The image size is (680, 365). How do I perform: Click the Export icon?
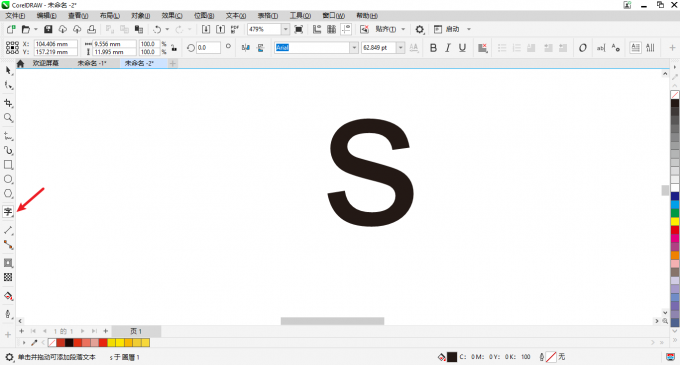click(220, 29)
